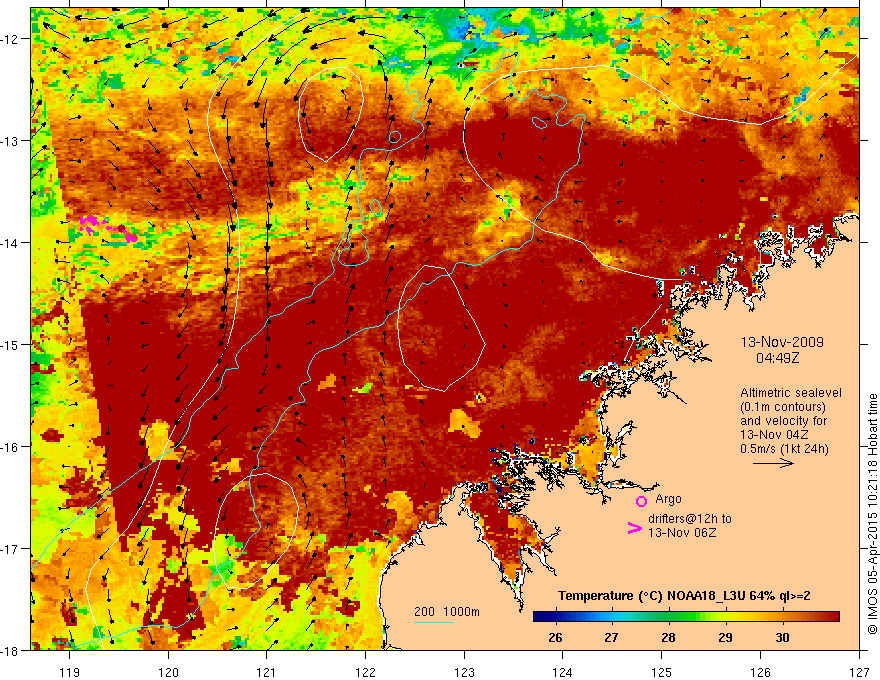Click the latitude axis label -12
Viewport: 880px width, 680px height.
pyautogui.click(x=10, y=39)
